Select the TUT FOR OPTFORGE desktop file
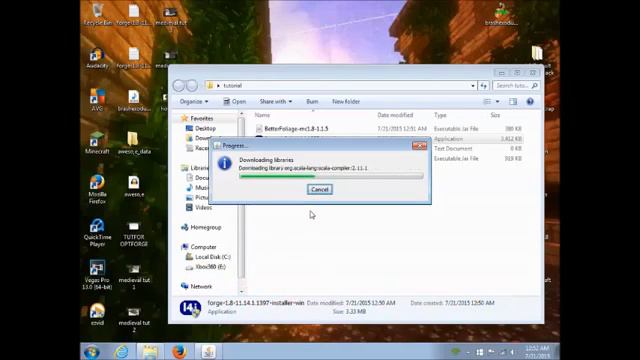 [133, 234]
